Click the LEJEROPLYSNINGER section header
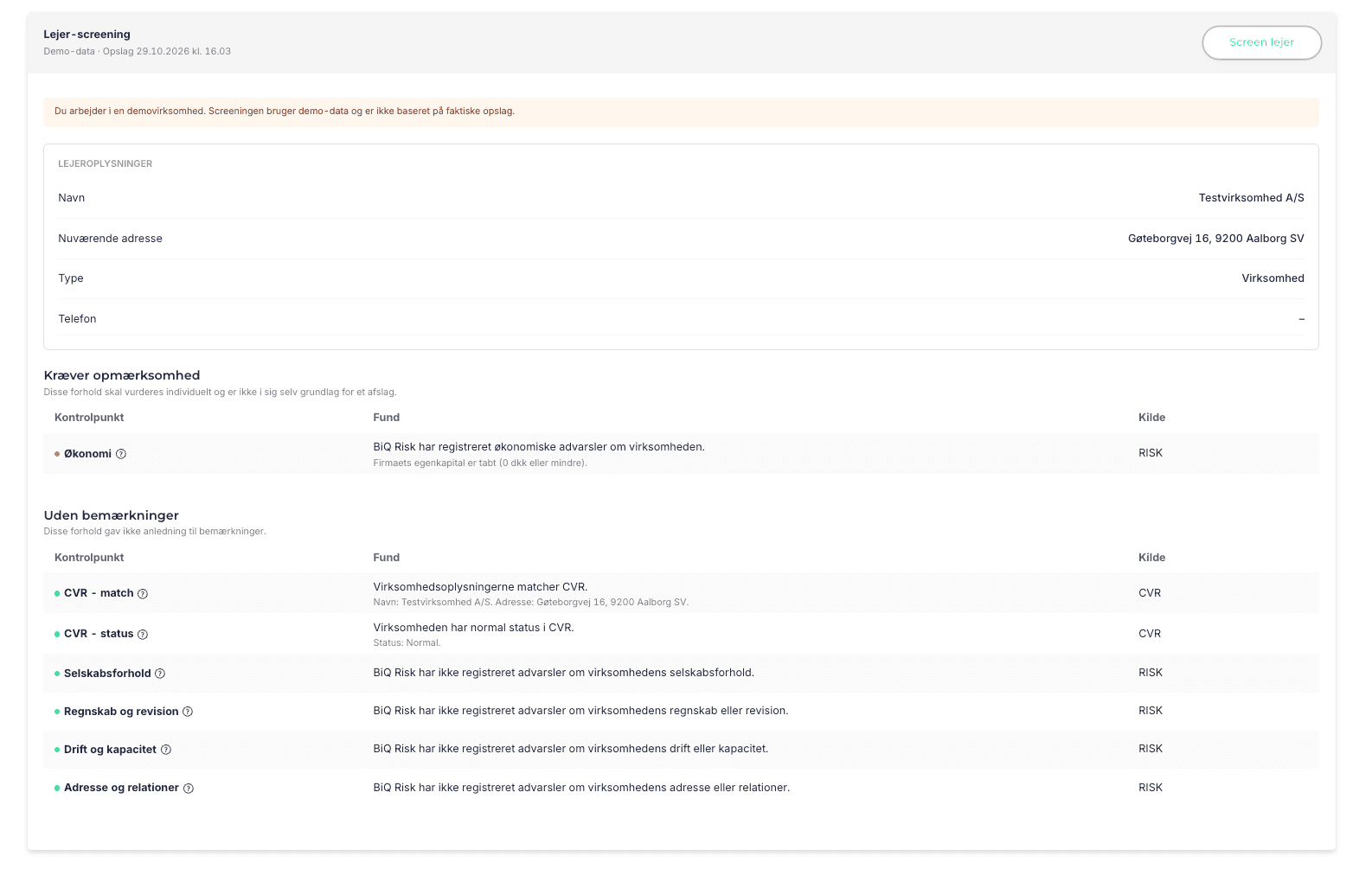1372x869 pixels. (x=106, y=164)
